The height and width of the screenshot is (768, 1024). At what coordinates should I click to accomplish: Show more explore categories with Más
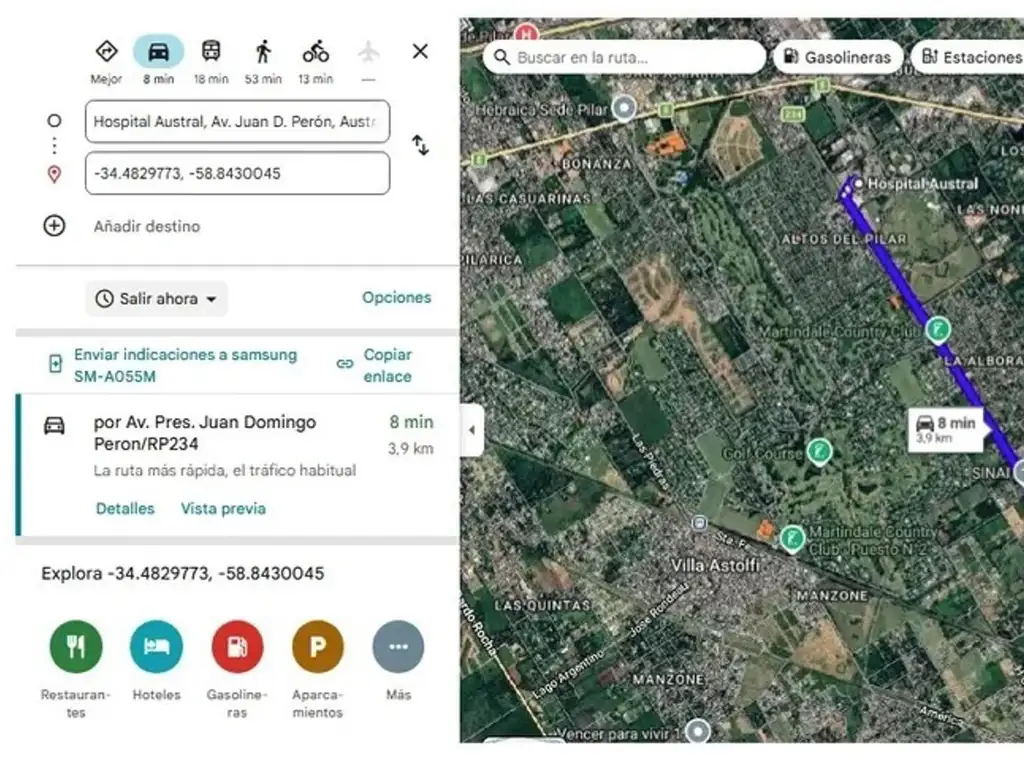pos(398,647)
